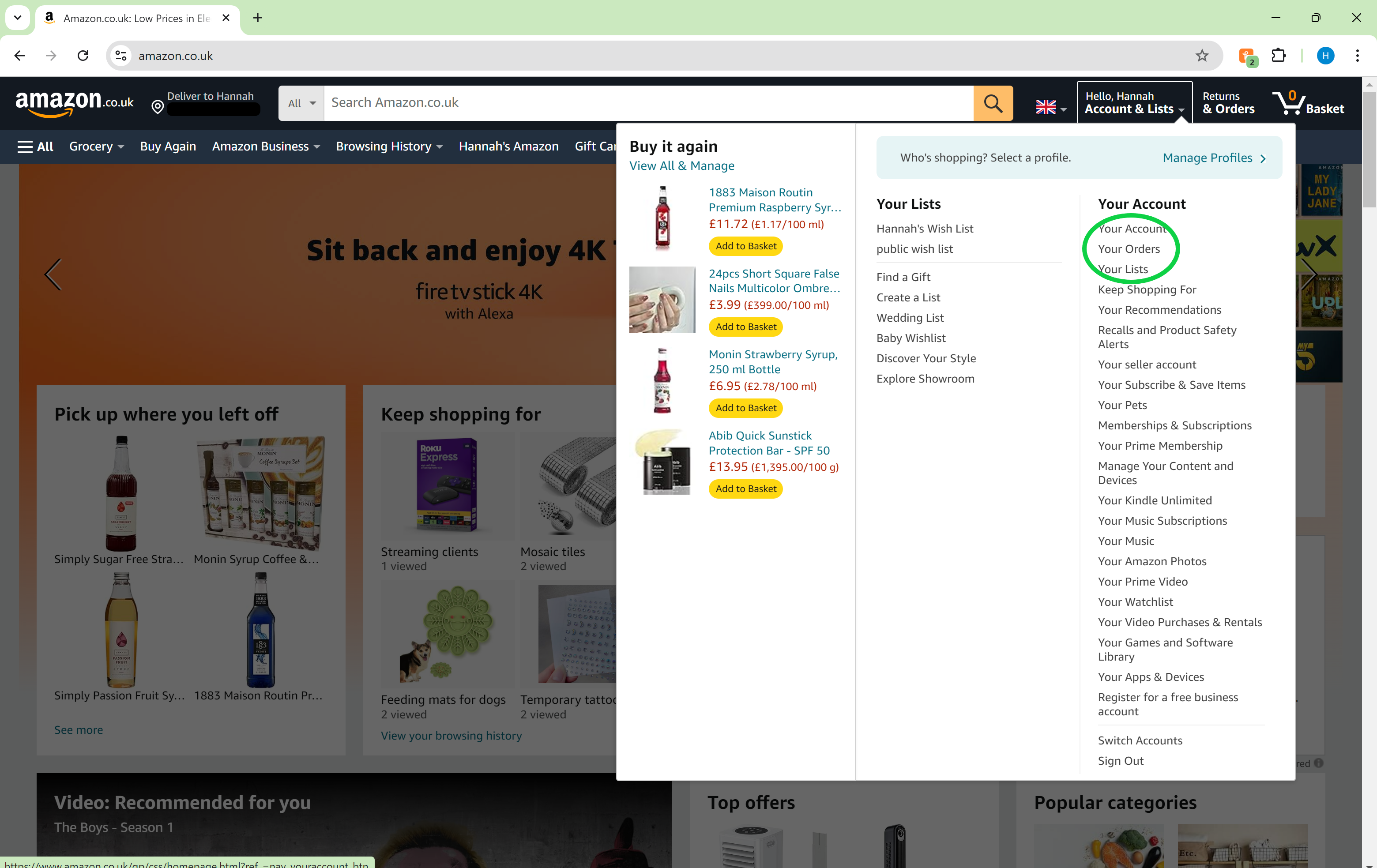The width and height of the screenshot is (1377, 868).
Task: Add False Nails to basket
Action: pos(745,327)
